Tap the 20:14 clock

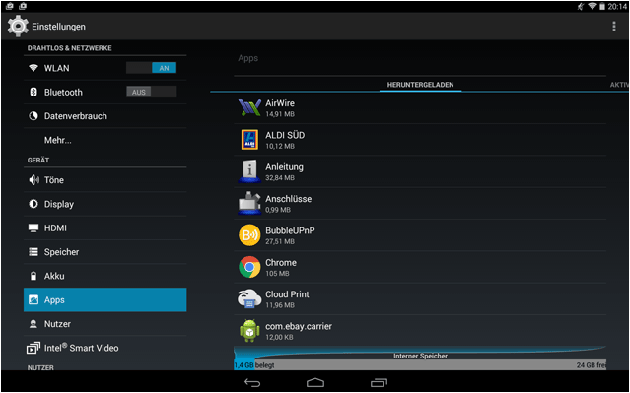tap(617, 6)
